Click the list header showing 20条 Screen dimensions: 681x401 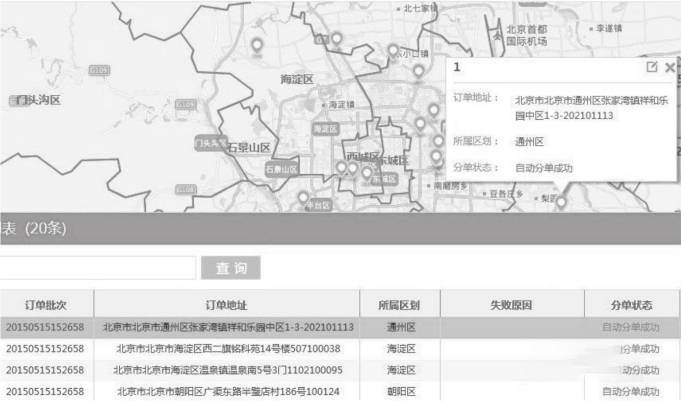pyautogui.click(x=340, y=229)
